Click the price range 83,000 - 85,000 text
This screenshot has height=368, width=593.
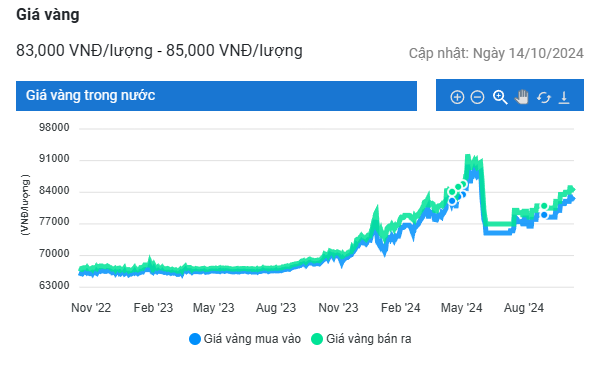coord(159,51)
